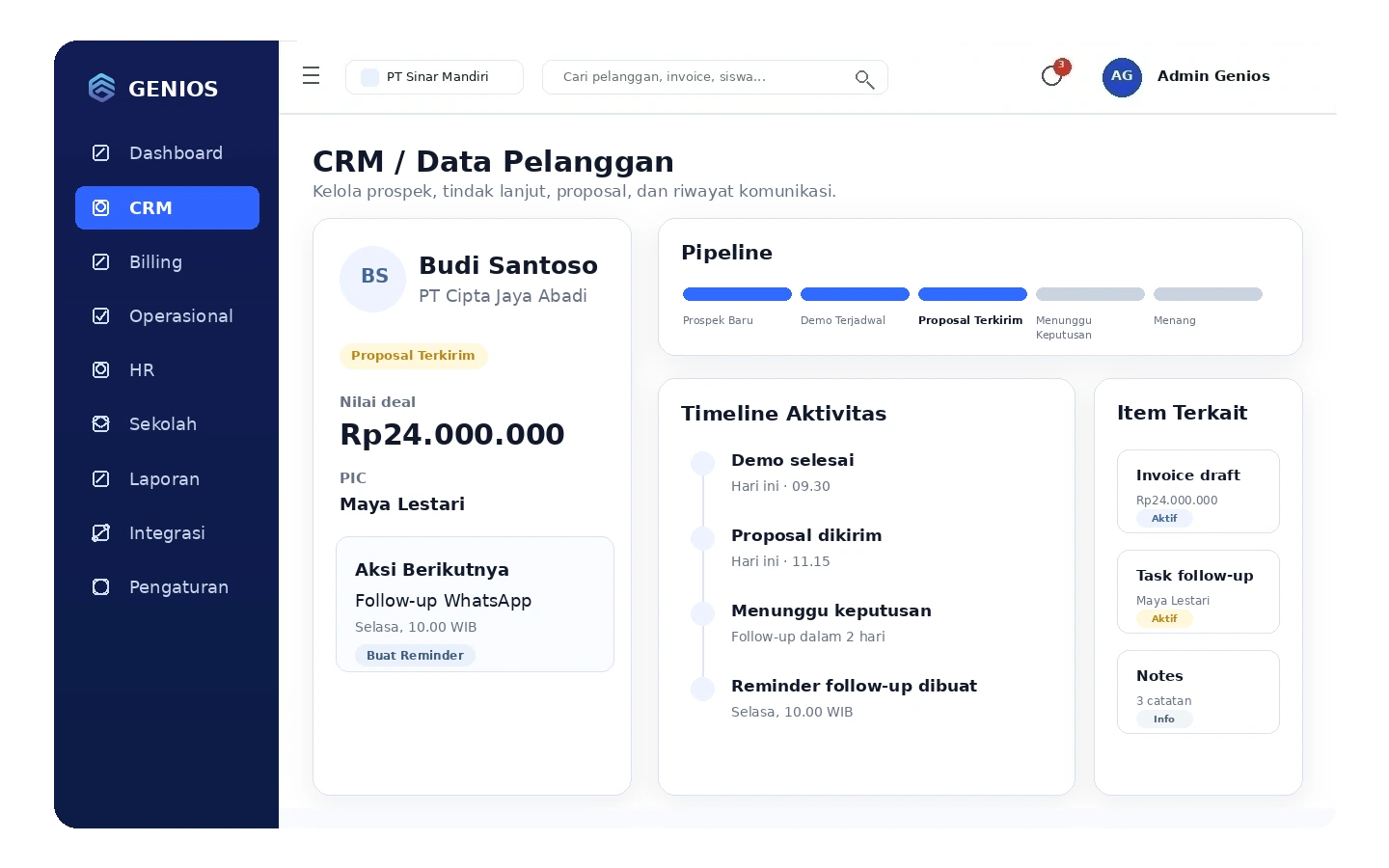Click the Genios logo icon
The height and width of the screenshot is (868, 1389).
[x=101, y=88]
